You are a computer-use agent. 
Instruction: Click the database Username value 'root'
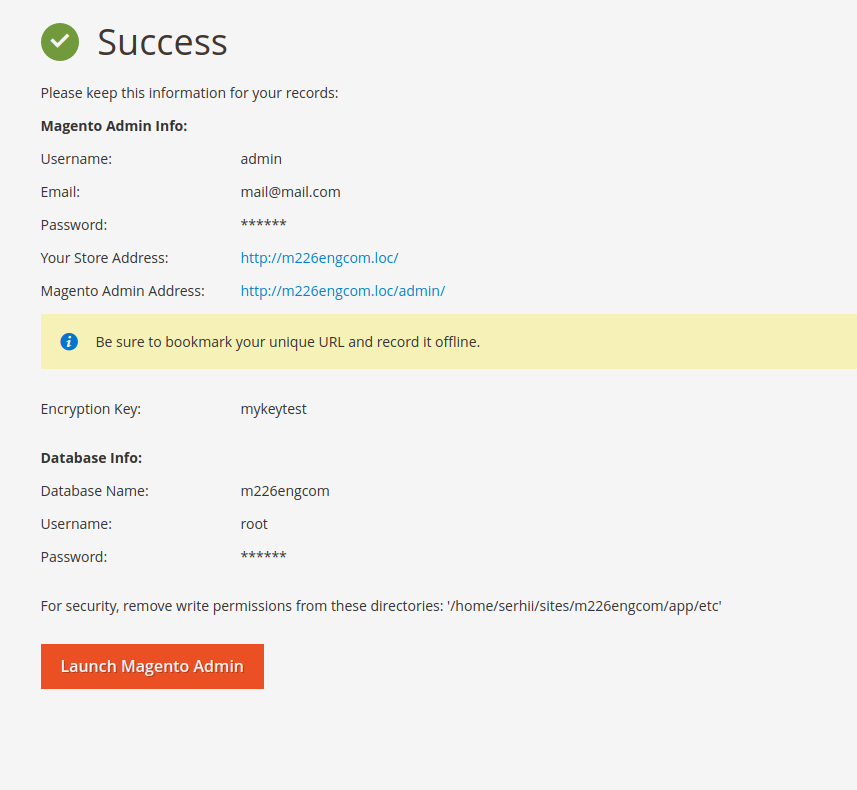tap(254, 523)
